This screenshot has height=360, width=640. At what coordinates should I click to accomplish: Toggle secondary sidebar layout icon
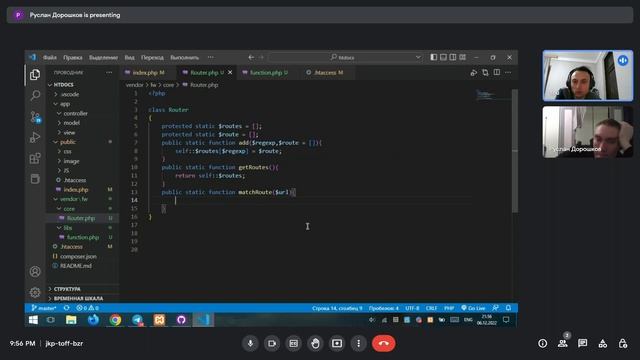(x=453, y=57)
